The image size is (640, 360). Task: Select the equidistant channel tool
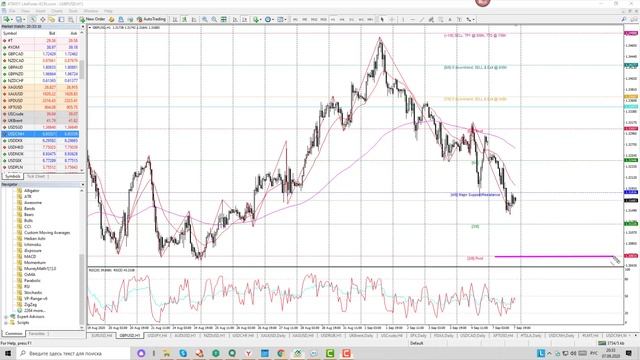[x=431, y=19]
